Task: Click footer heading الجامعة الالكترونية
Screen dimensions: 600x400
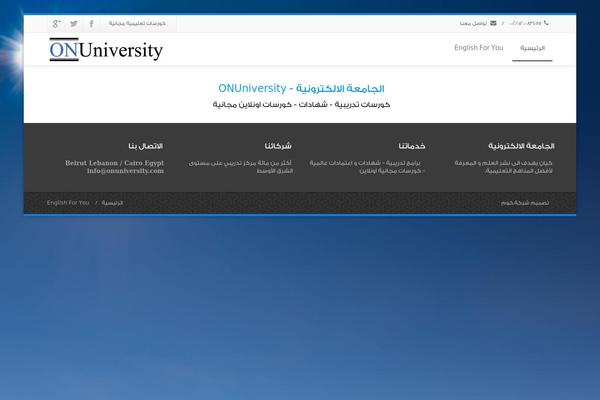Action: (x=521, y=146)
